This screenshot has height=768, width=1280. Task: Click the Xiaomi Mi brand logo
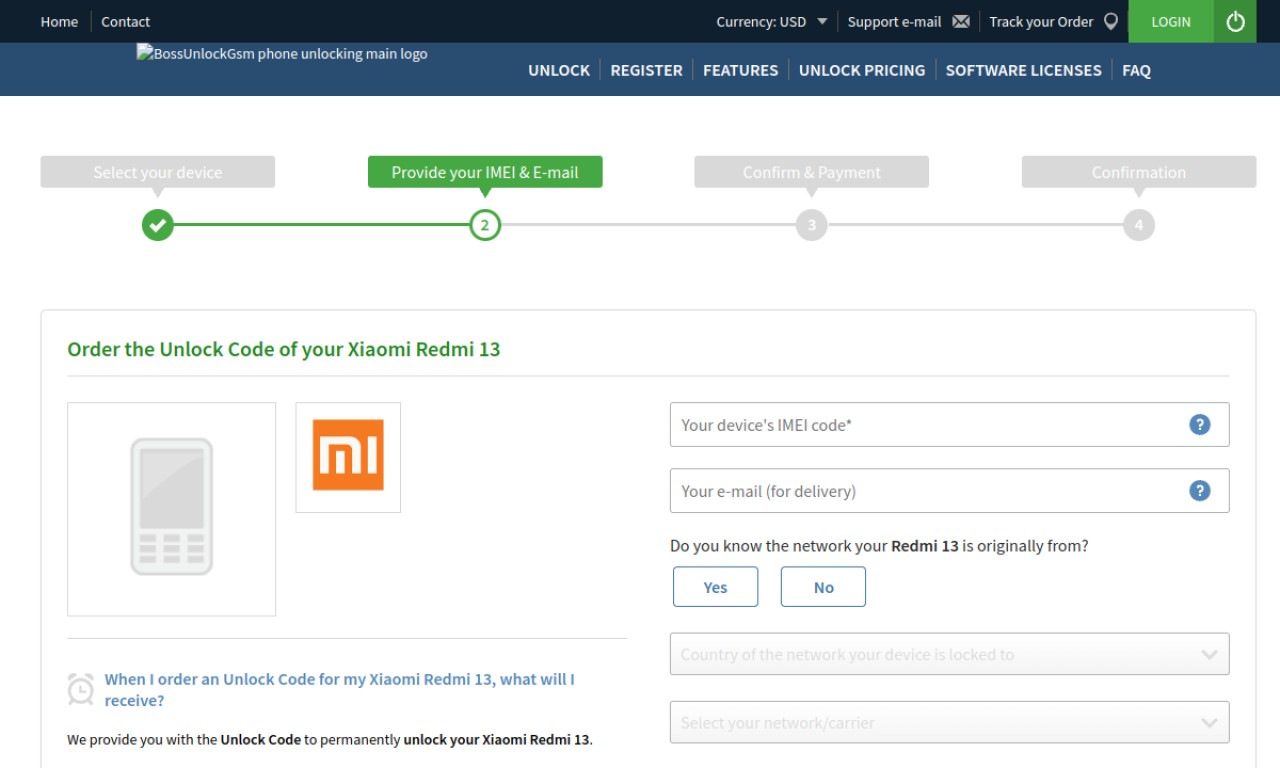(x=348, y=457)
